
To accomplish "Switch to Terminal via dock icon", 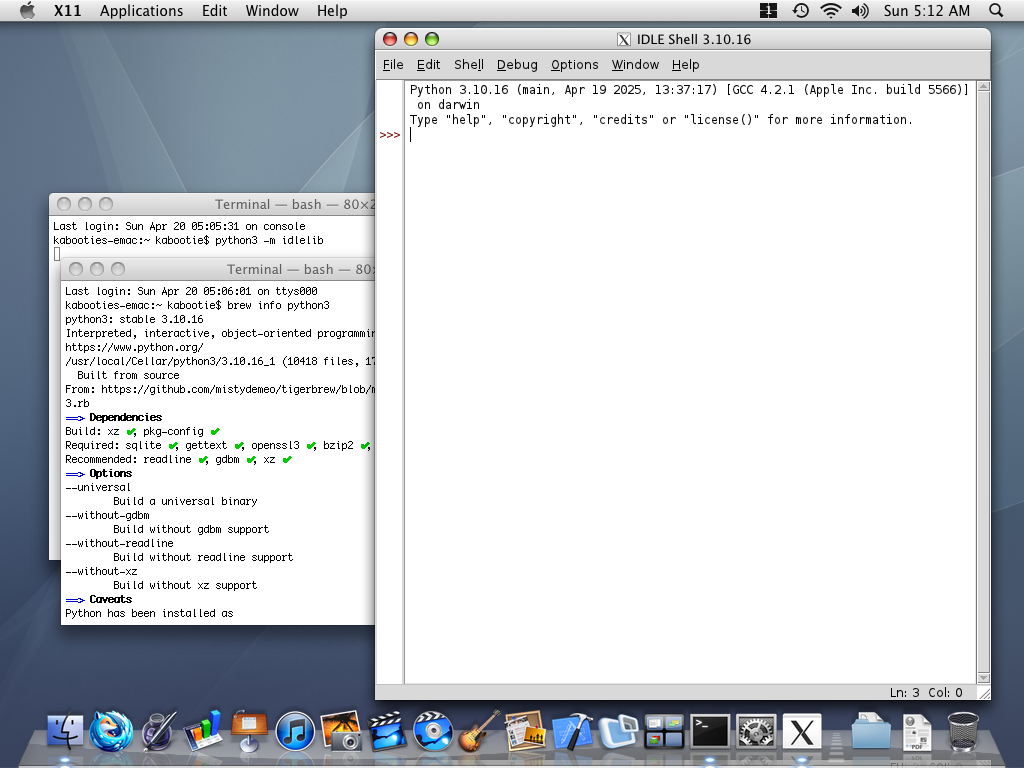I will point(710,731).
